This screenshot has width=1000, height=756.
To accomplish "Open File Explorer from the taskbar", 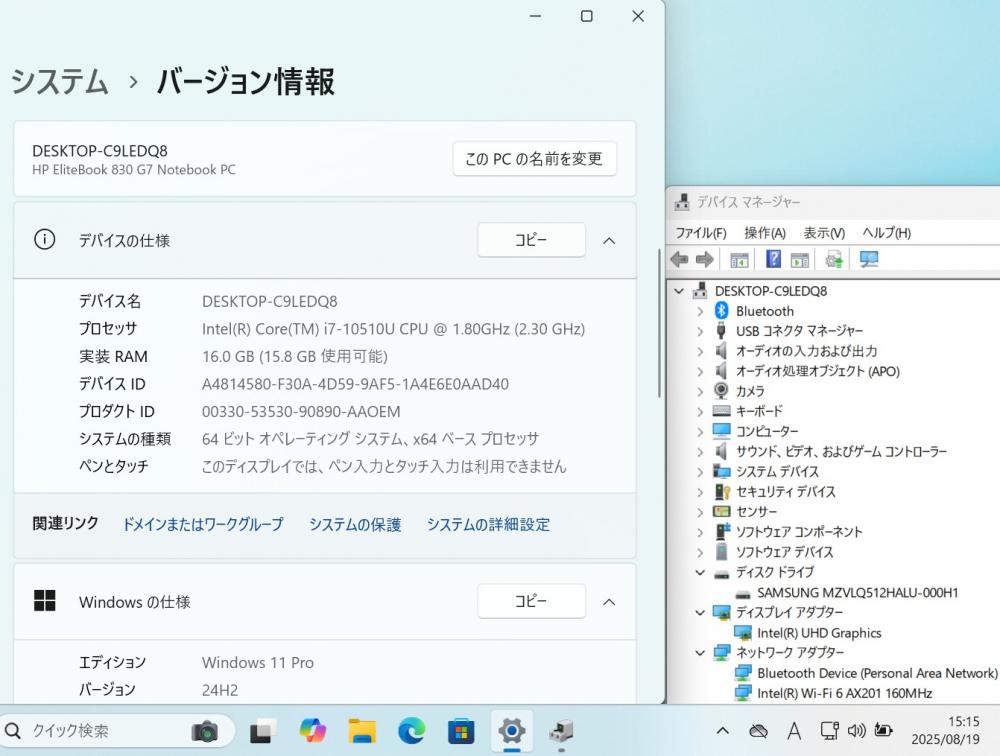I will click(362, 731).
